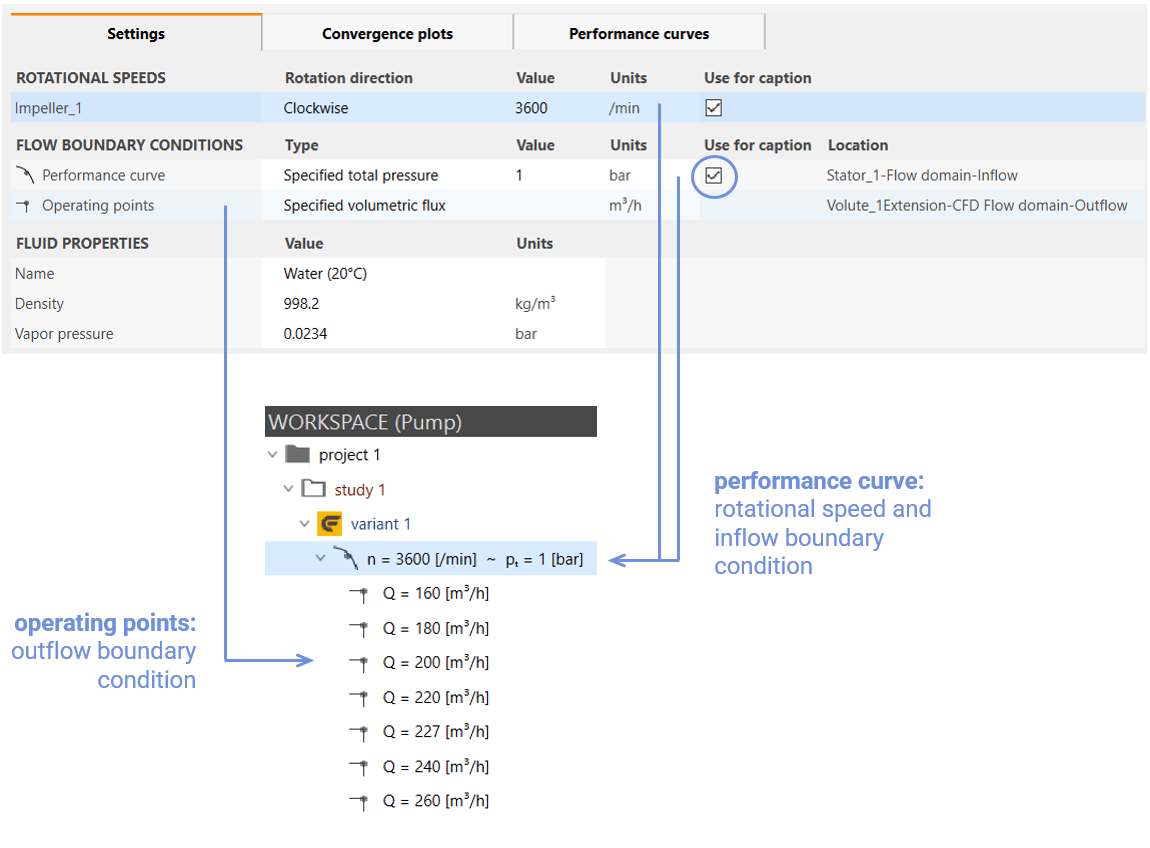The height and width of the screenshot is (848, 1150).
Task: Click the operating point icon for Q = 160
Action: pos(359,593)
